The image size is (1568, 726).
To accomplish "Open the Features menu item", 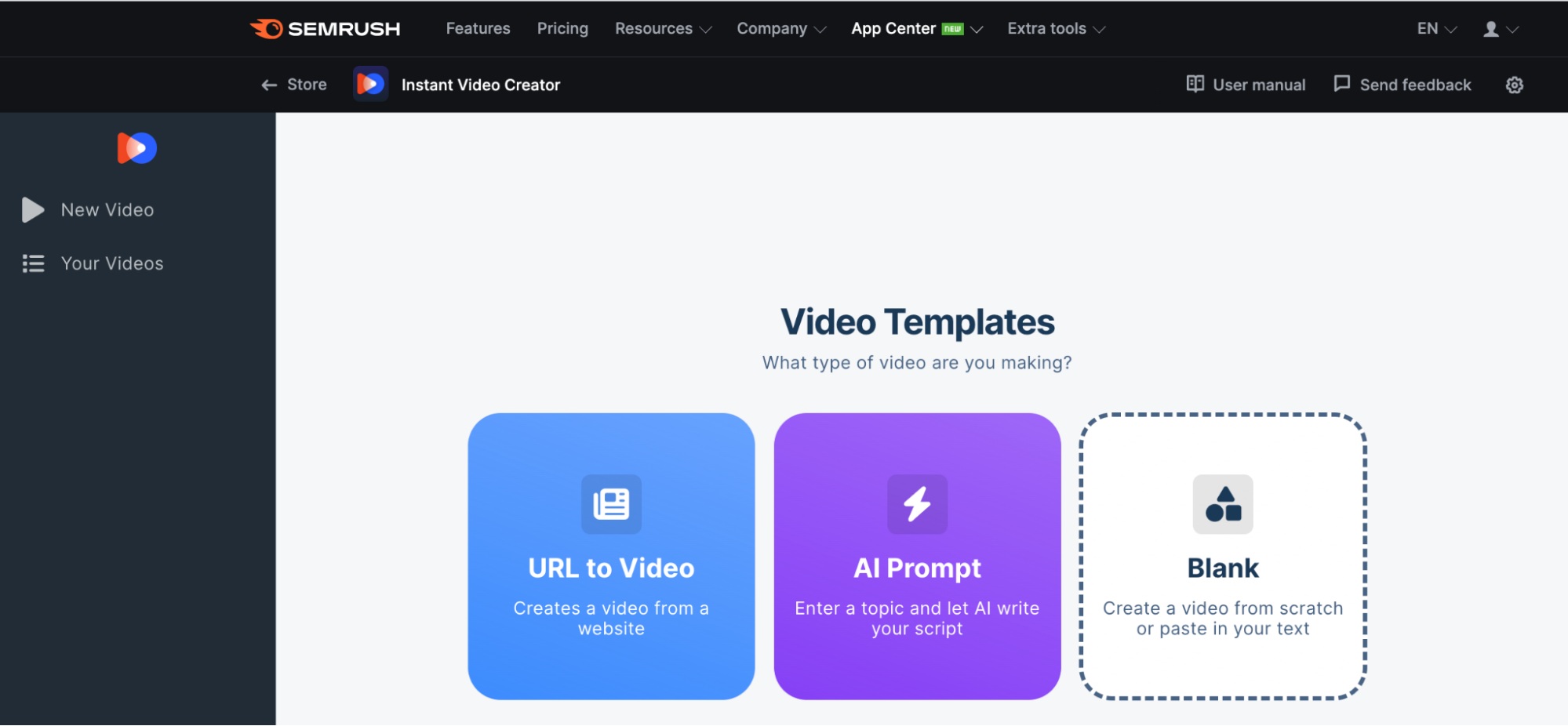I will click(x=478, y=28).
